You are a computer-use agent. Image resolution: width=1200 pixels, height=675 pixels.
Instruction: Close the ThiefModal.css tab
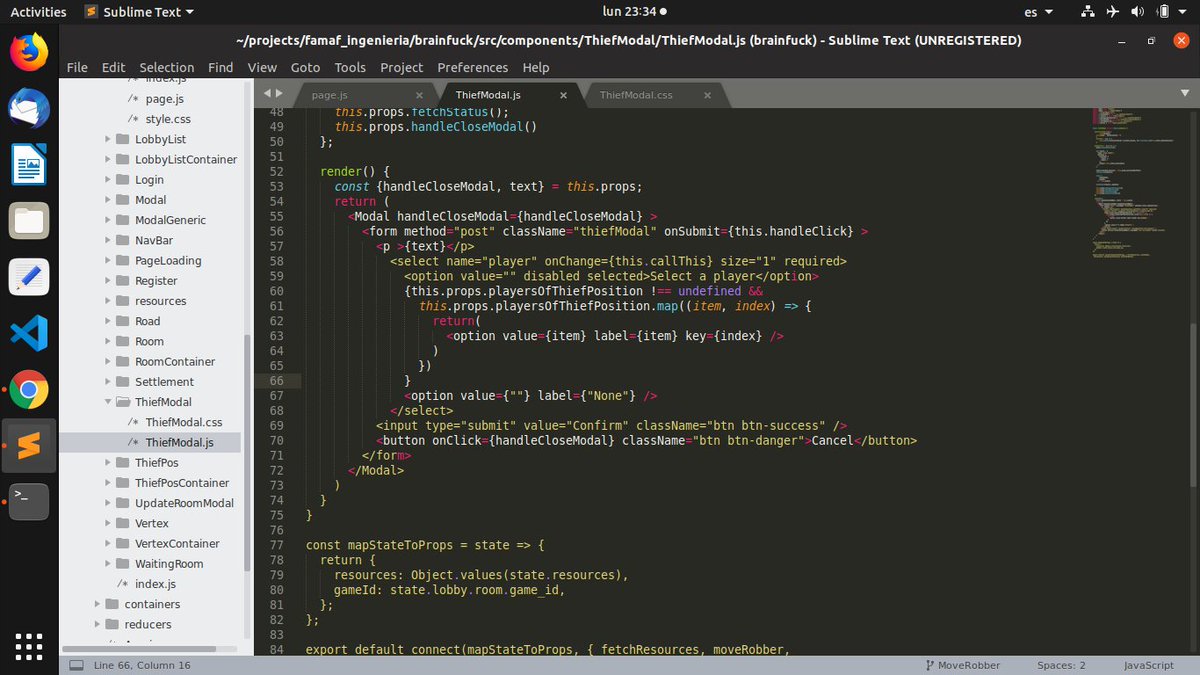click(707, 95)
